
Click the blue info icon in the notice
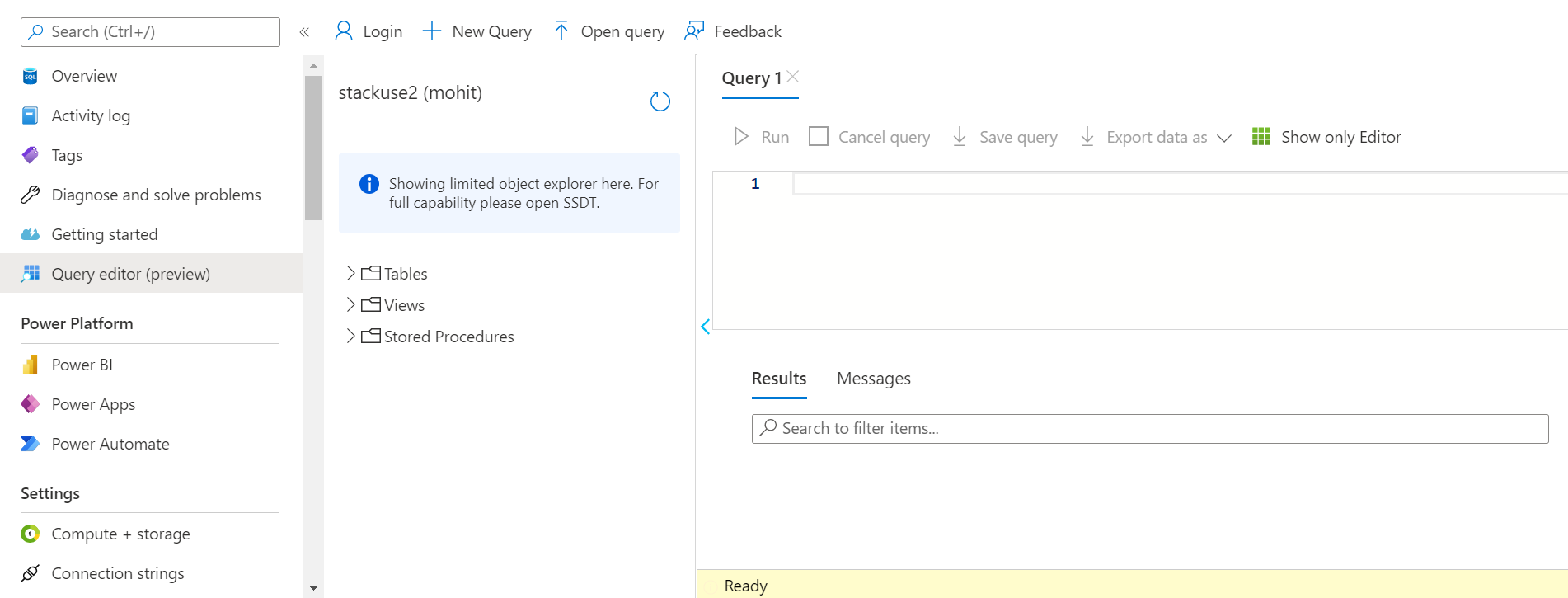[369, 184]
